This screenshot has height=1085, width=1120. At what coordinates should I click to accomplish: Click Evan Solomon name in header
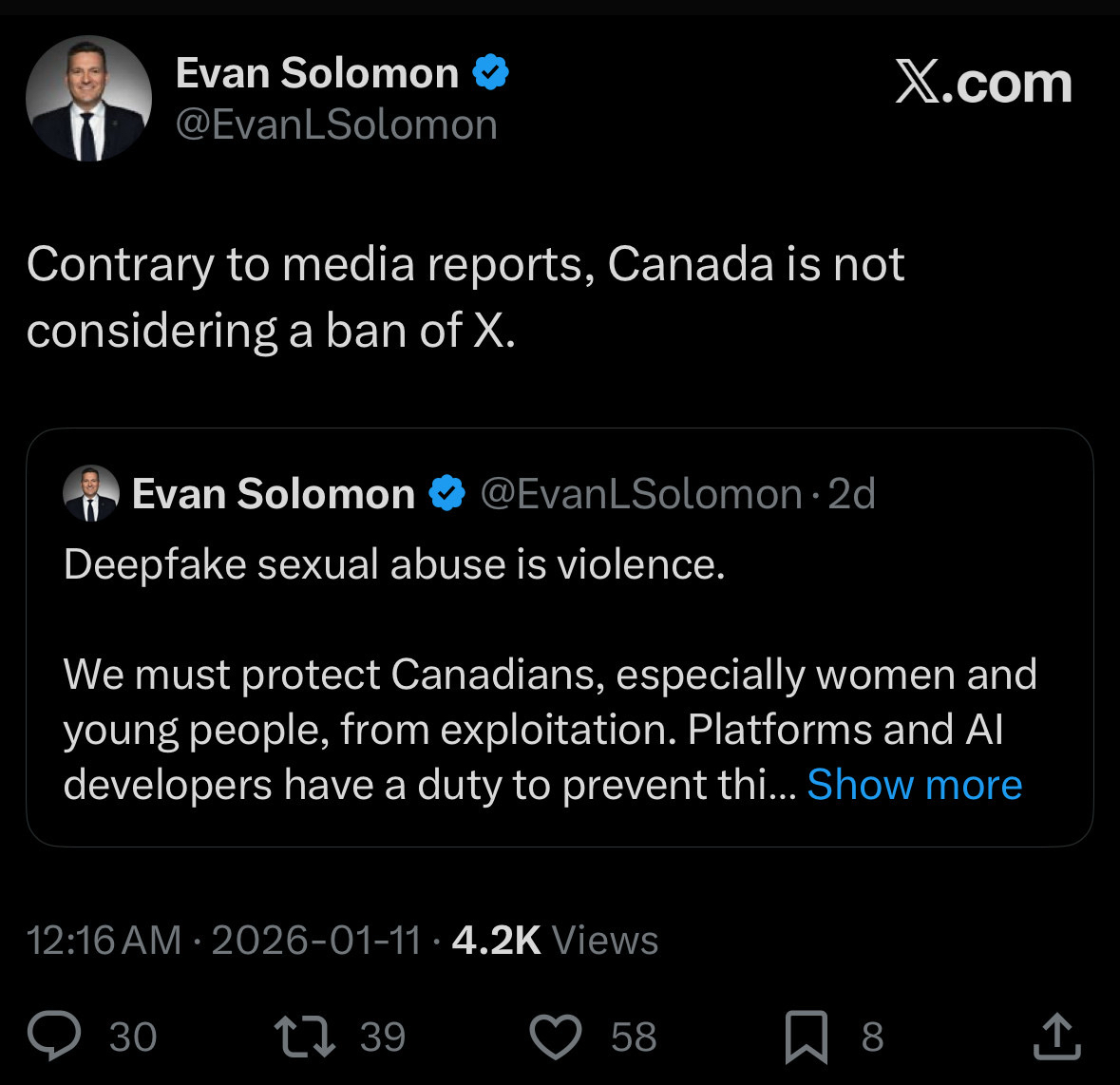pyautogui.click(x=317, y=73)
